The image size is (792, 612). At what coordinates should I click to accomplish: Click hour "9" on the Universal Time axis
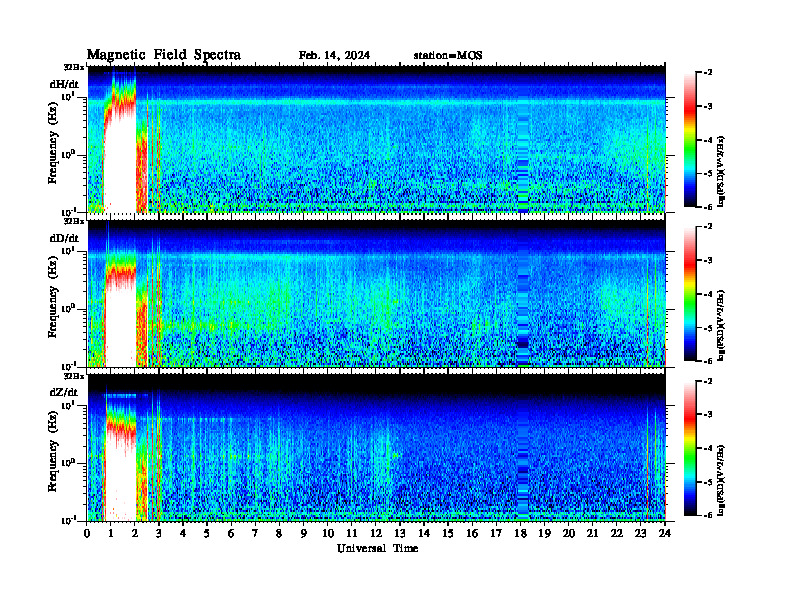303,534
